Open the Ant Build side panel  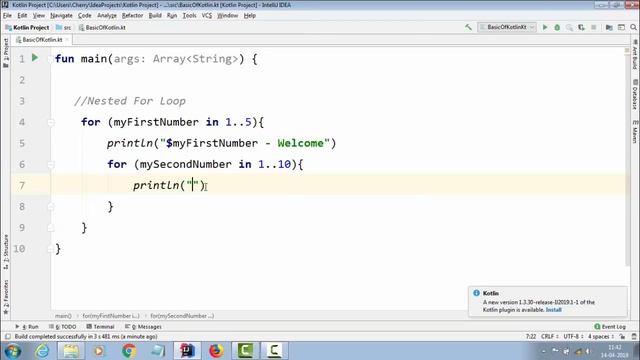tap(635, 54)
